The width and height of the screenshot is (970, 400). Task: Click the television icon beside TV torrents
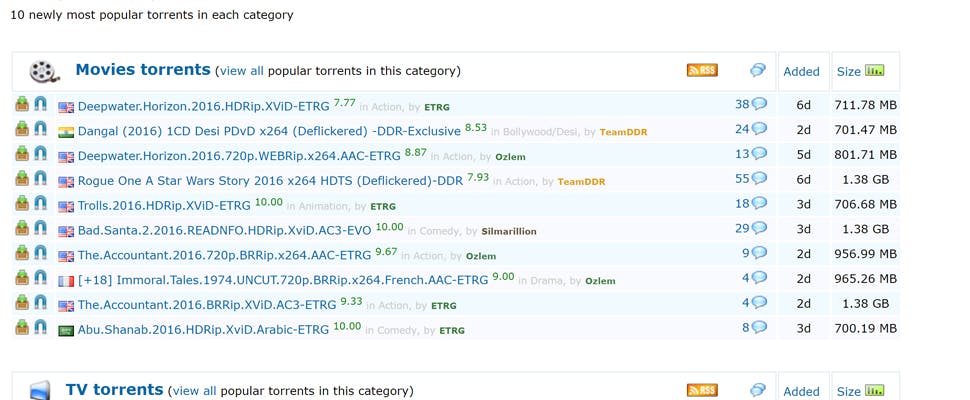40,390
